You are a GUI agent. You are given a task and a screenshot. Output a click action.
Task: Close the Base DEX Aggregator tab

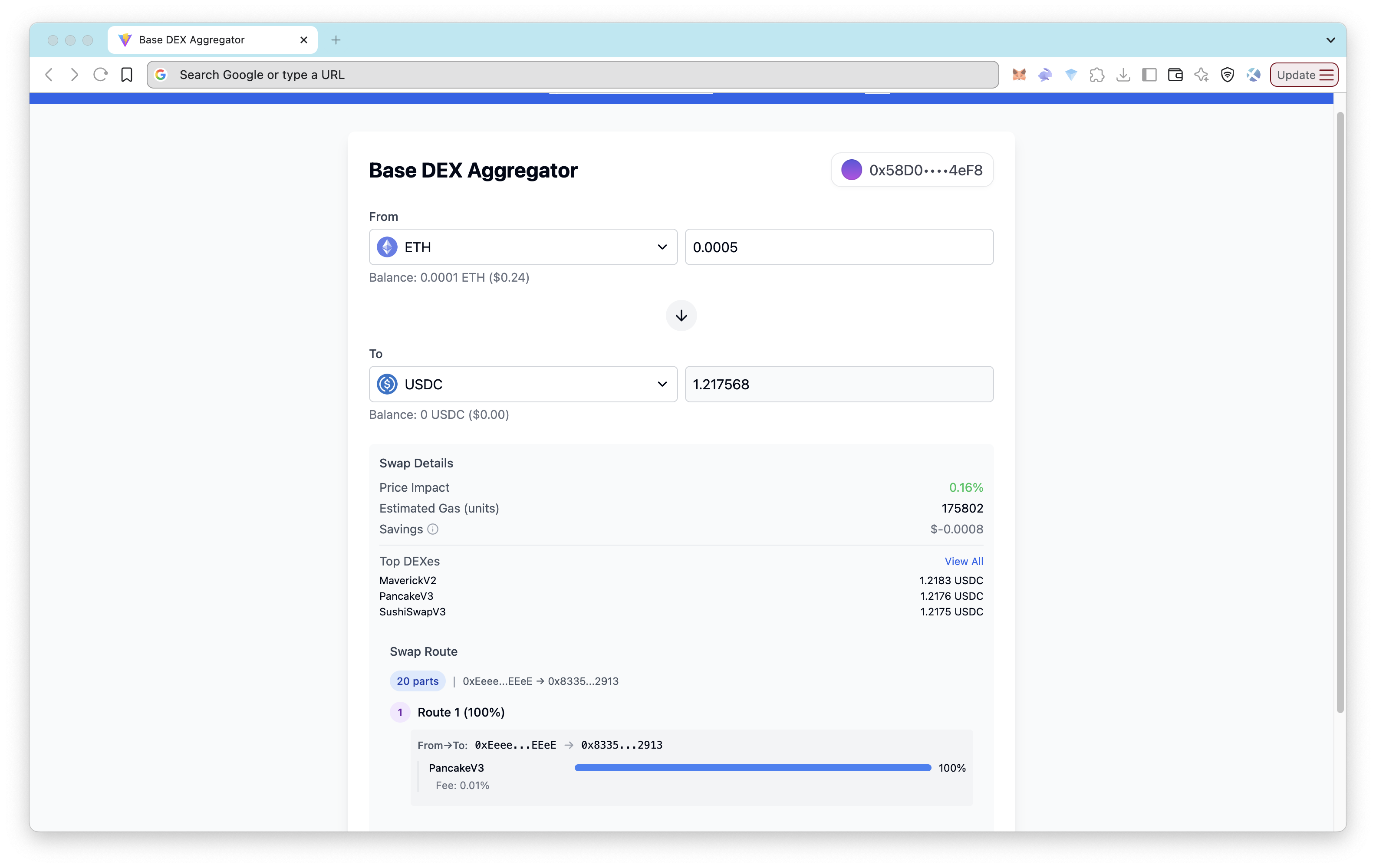click(x=304, y=40)
